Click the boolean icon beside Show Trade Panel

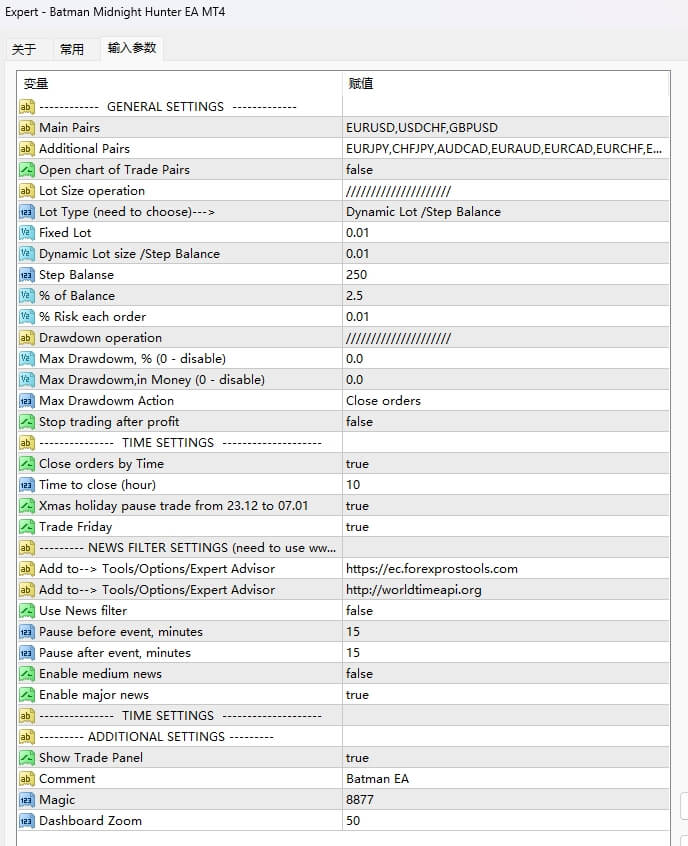coord(26,758)
